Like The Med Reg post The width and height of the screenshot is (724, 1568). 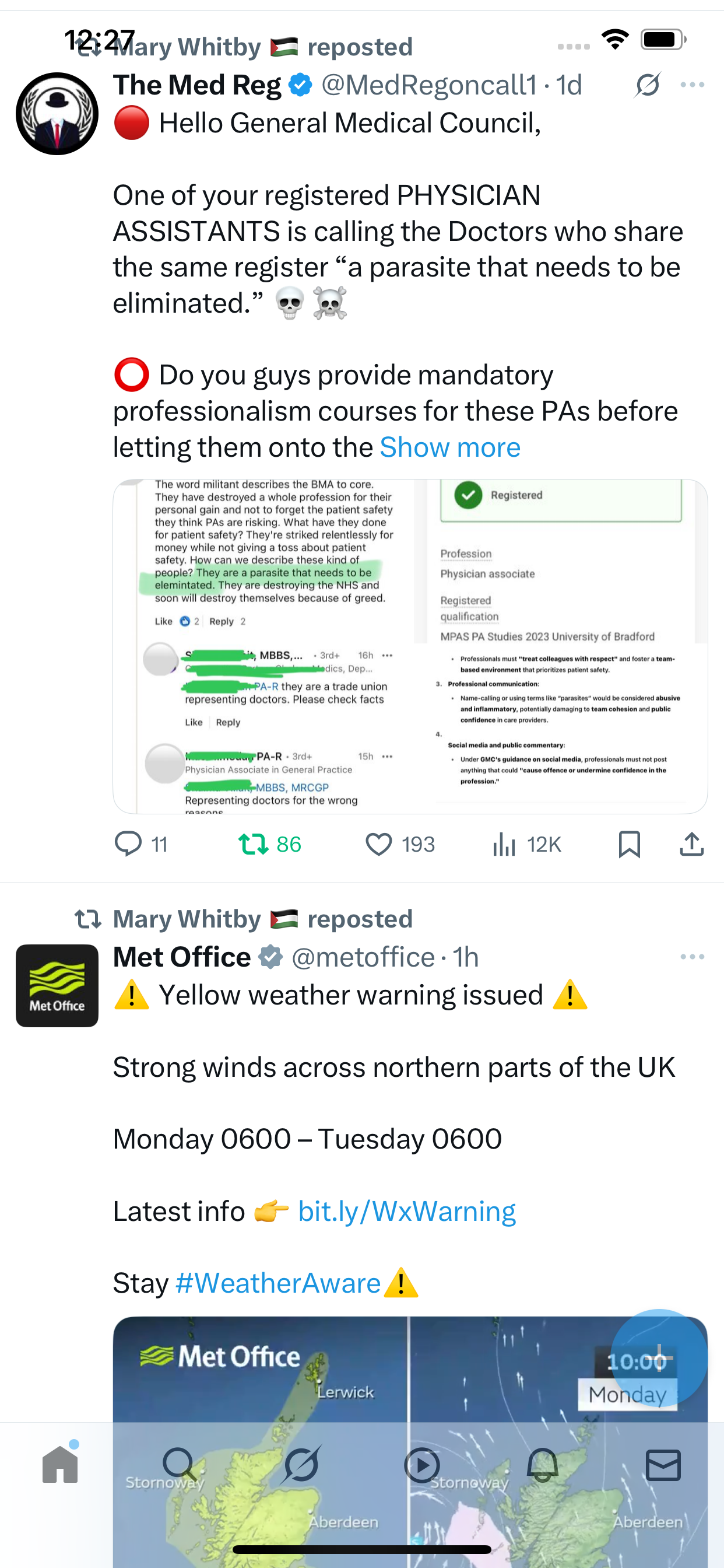378,844
